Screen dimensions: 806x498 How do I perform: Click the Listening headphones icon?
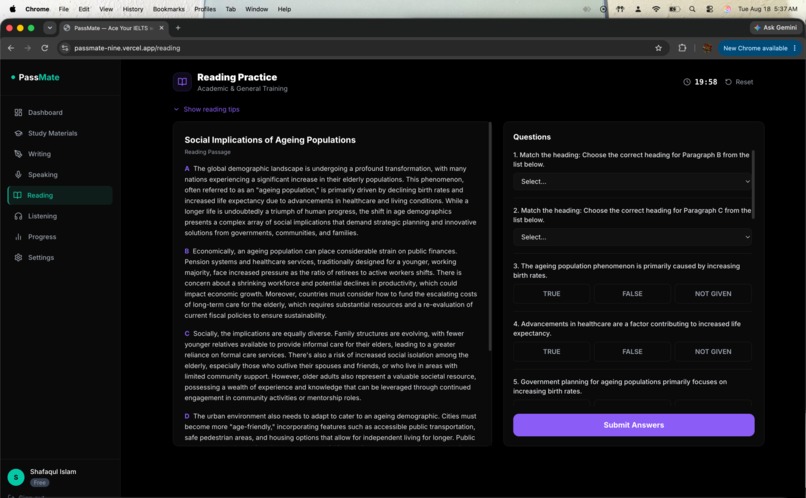pyautogui.click(x=19, y=216)
